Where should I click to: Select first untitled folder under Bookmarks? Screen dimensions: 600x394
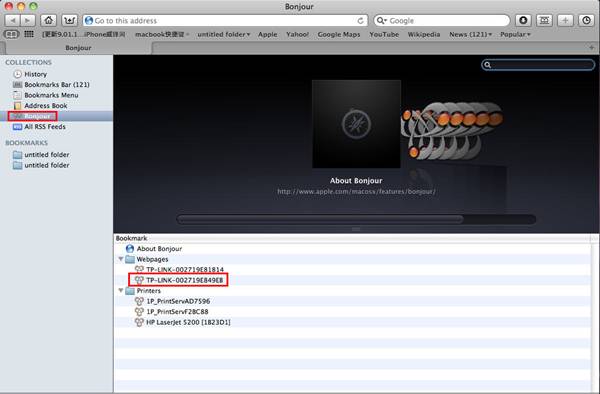47,155
